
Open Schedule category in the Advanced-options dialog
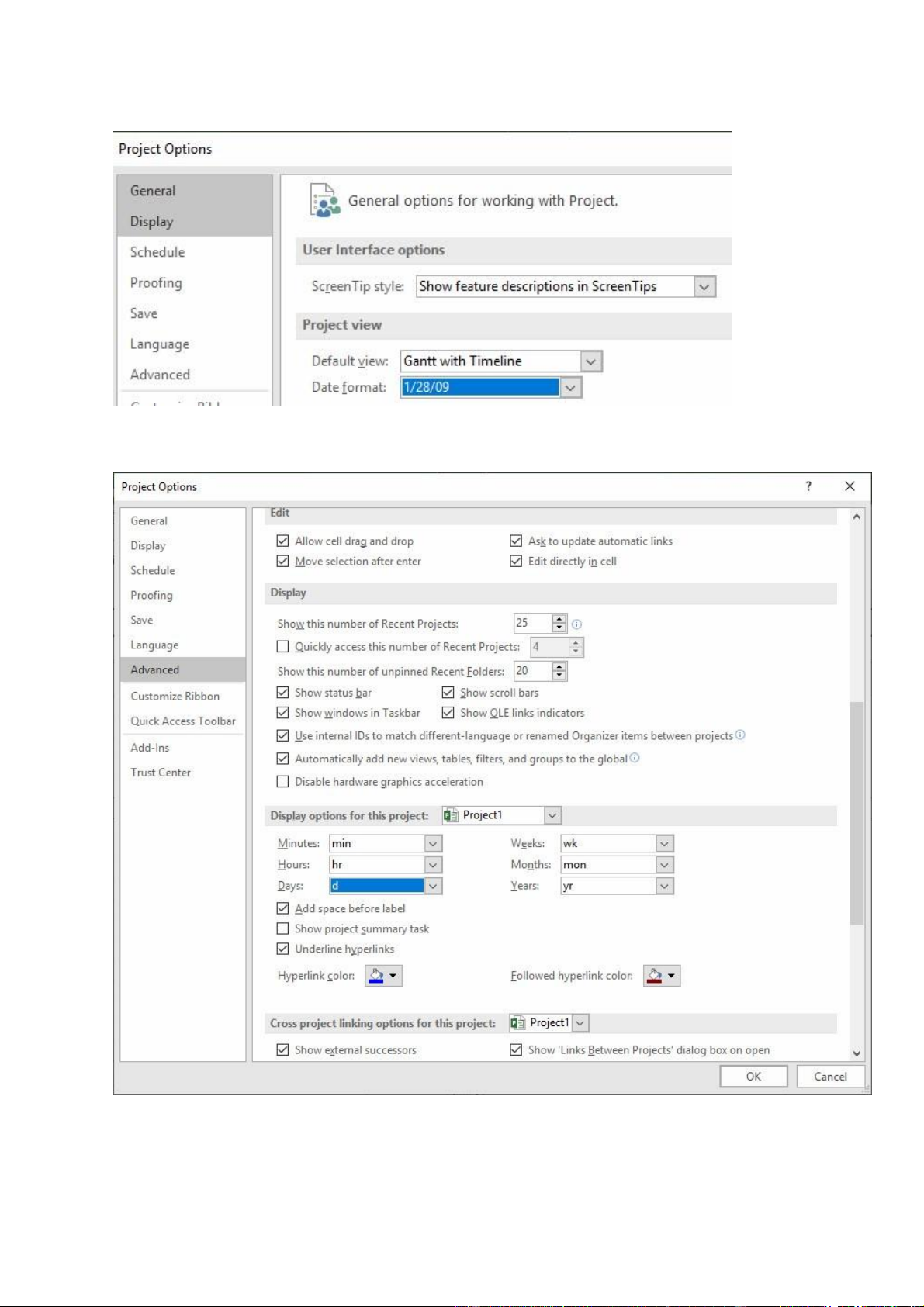(183, 570)
